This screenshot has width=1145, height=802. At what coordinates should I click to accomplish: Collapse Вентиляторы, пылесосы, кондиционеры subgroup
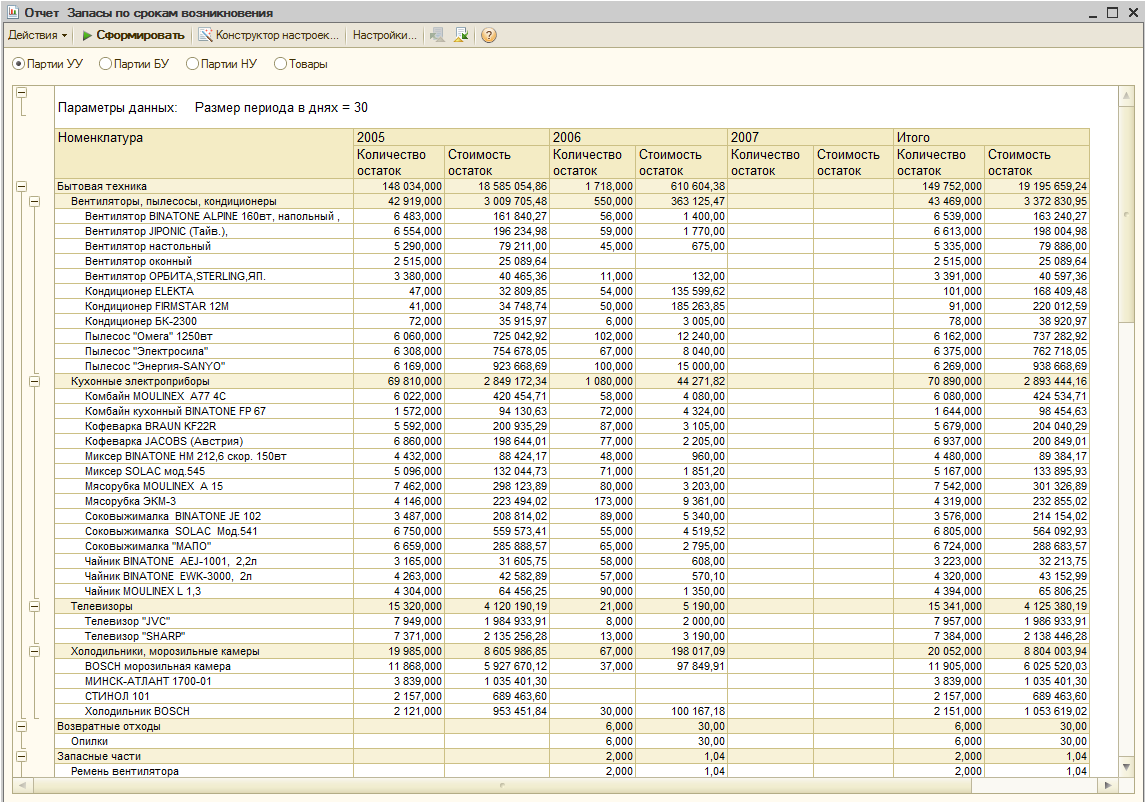click(x=34, y=202)
